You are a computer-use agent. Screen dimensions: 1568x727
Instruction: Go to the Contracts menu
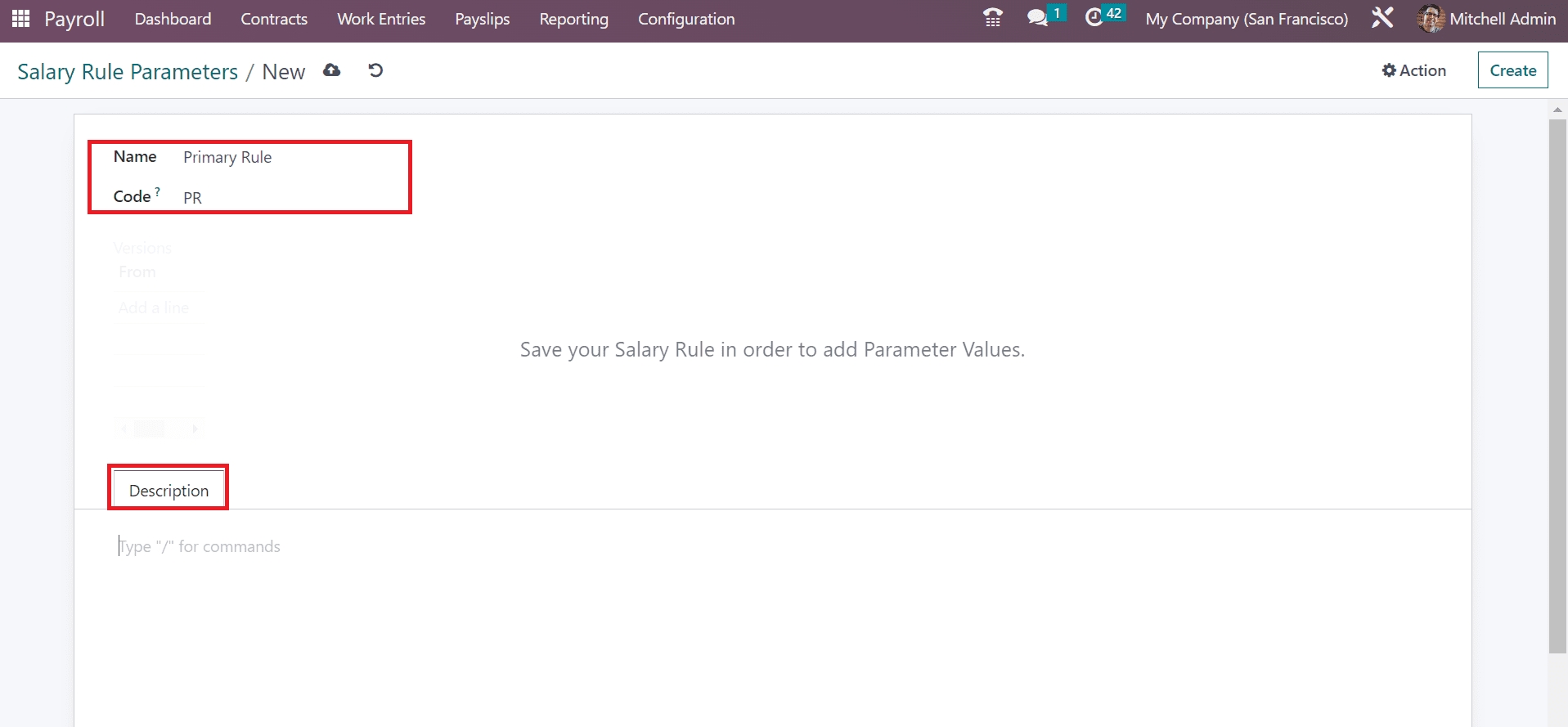pos(274,19)
